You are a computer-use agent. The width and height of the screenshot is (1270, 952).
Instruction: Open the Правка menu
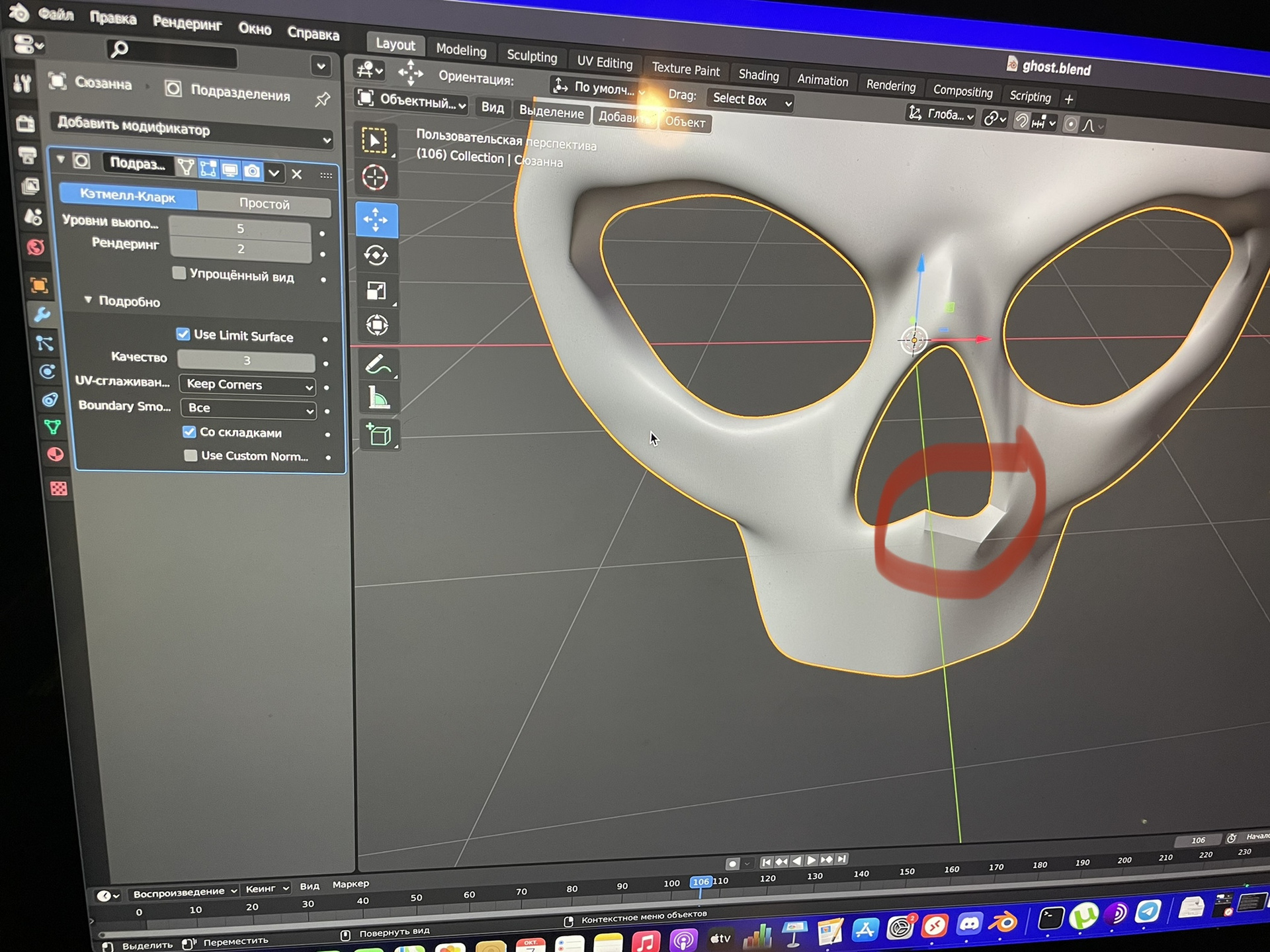click(x=113, y=18)
